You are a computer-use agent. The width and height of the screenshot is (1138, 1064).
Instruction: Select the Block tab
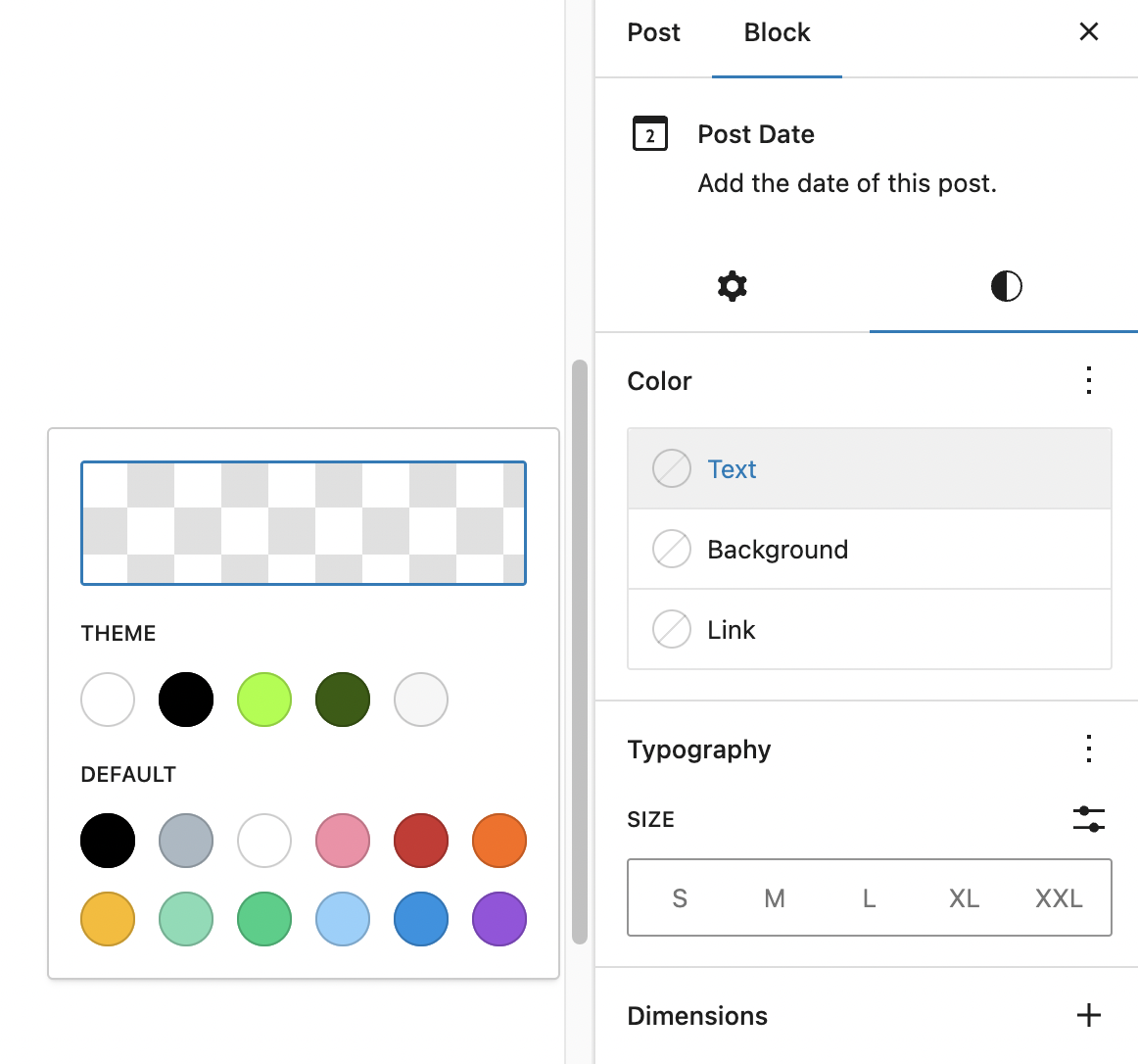(x=776, y=32)
